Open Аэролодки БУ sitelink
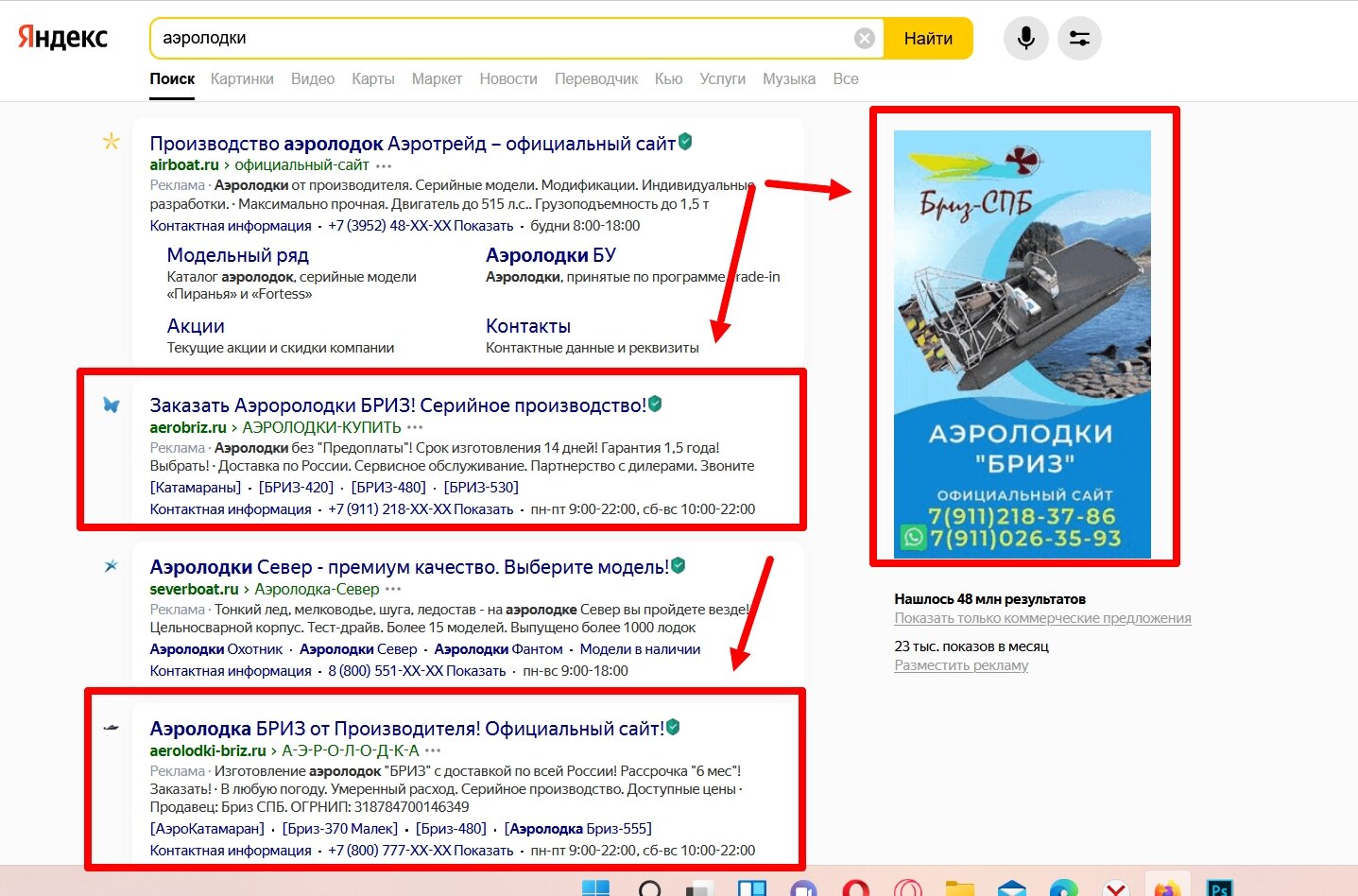Image resolution: width=1358 pixels, height=896 pixels. coord(551,255)
